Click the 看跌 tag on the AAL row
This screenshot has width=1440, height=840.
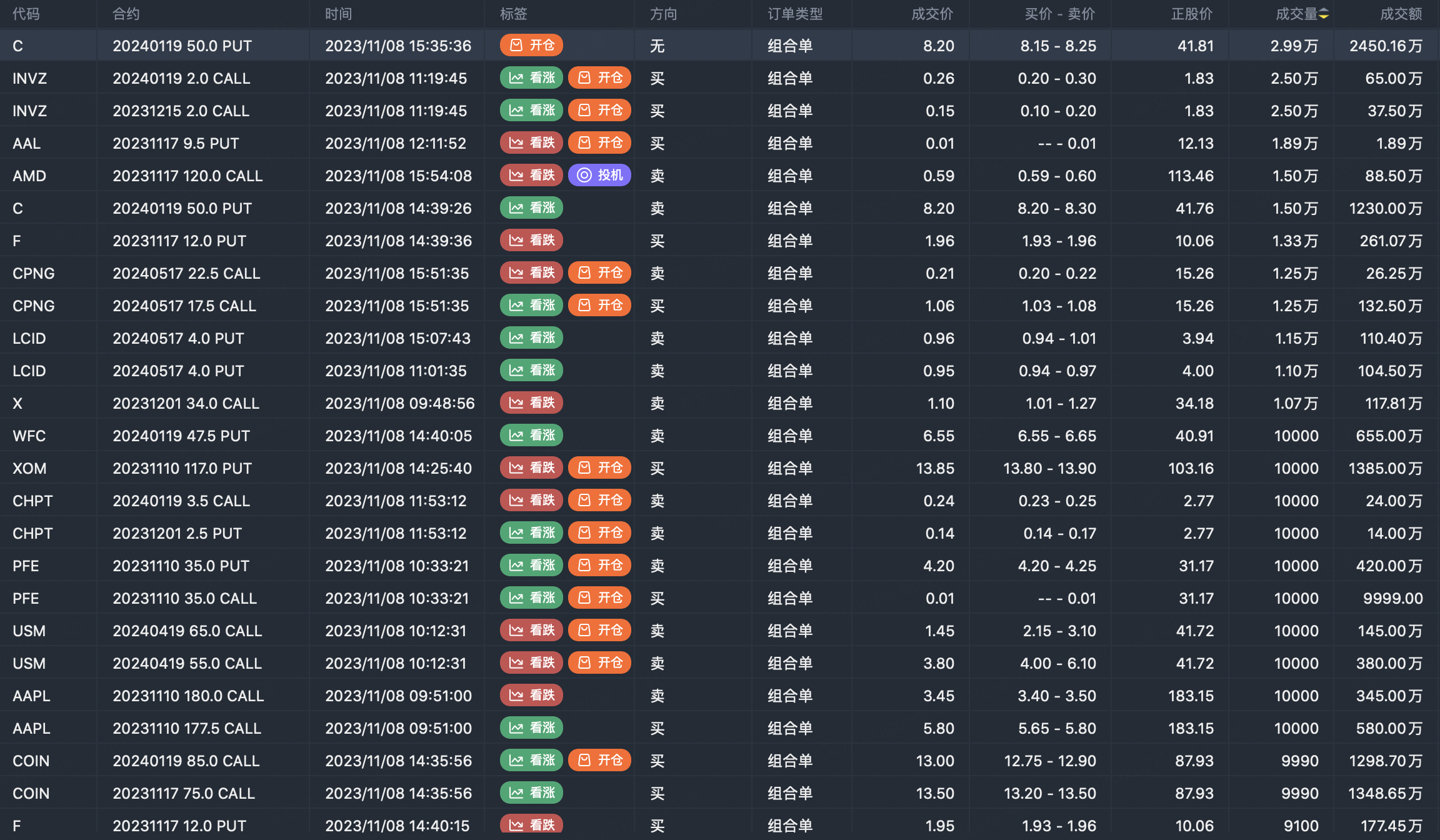pyautogui.click(x=531, y=142)
